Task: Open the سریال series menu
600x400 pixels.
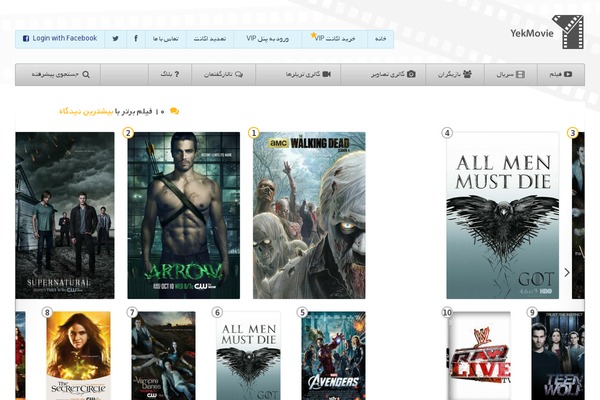Action: pos(511,74)
